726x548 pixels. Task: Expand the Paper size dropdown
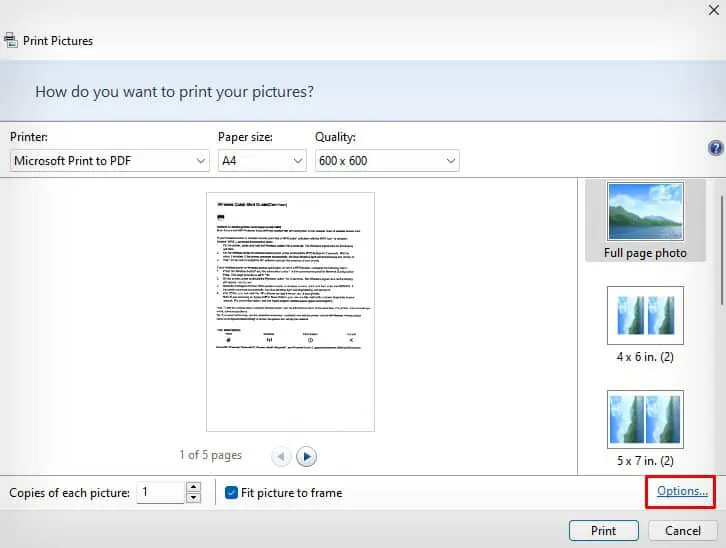262,160
